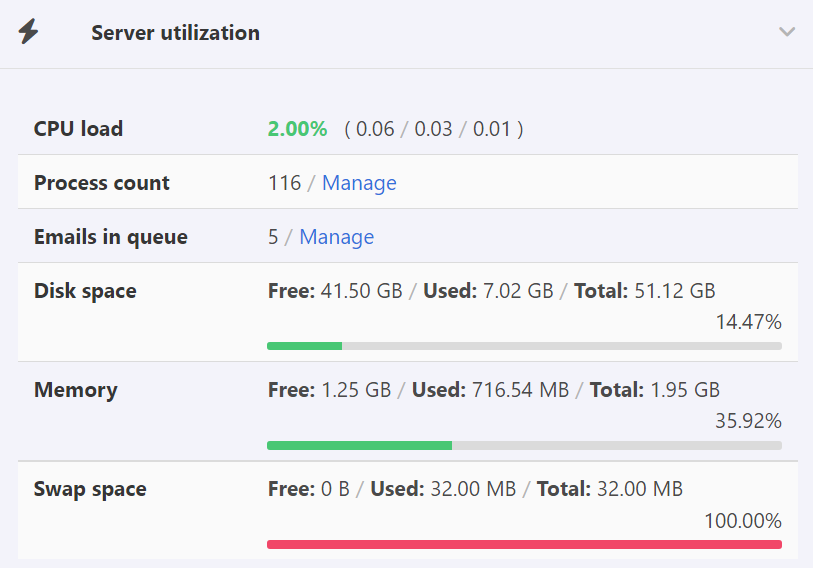Select the Memory row label

click(75, 390)
